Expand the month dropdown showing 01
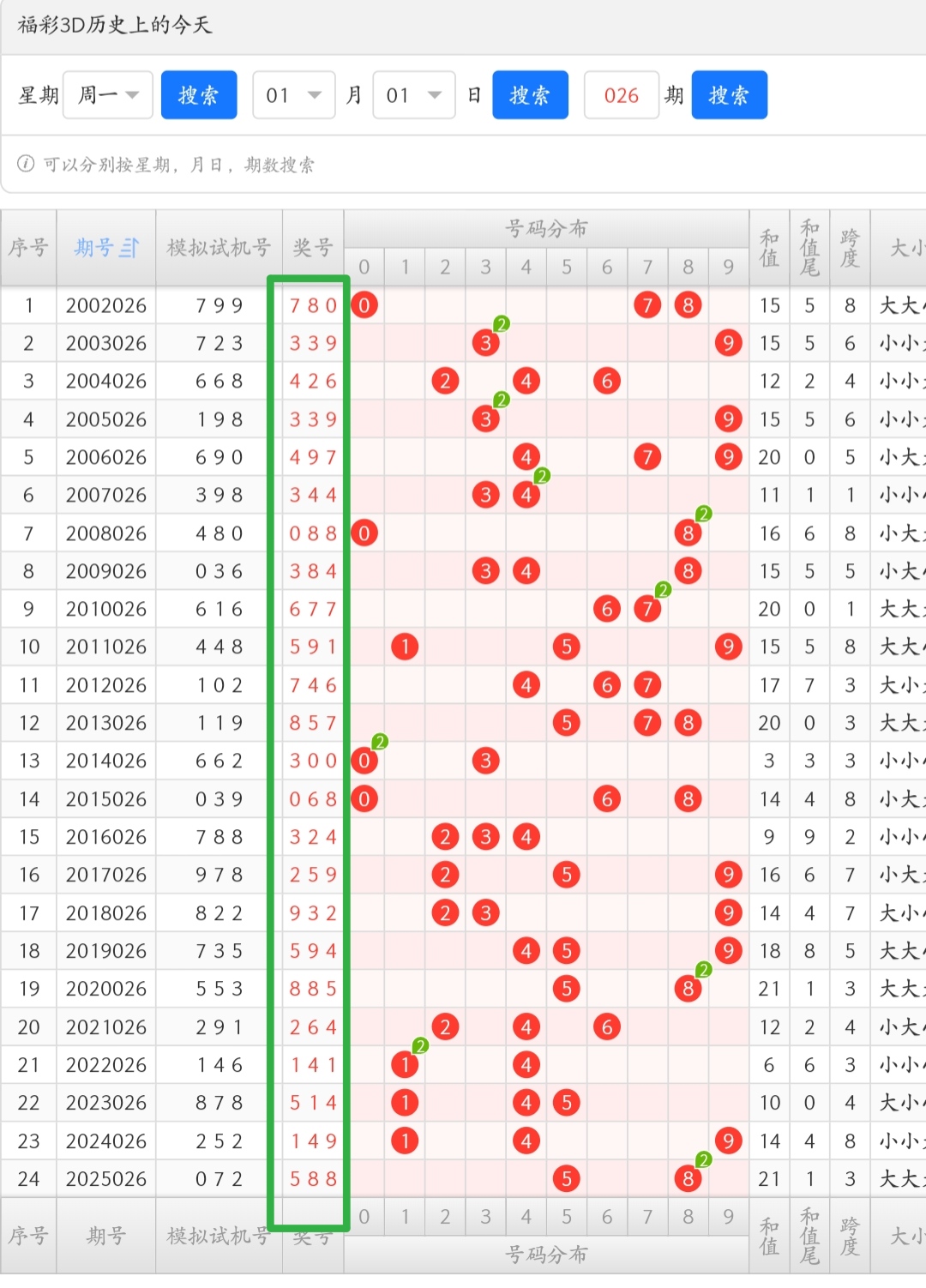Viewport: 926px width, 1288px height. pos(293,95)
